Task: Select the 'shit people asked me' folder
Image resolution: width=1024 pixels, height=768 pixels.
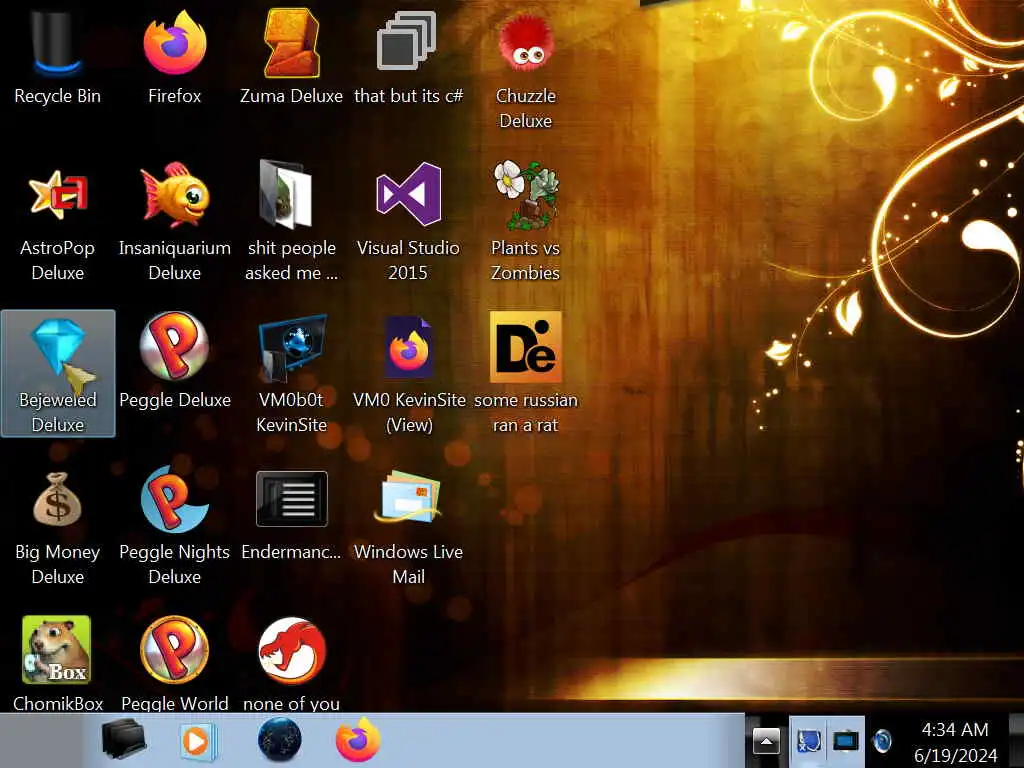Action: 287,195
